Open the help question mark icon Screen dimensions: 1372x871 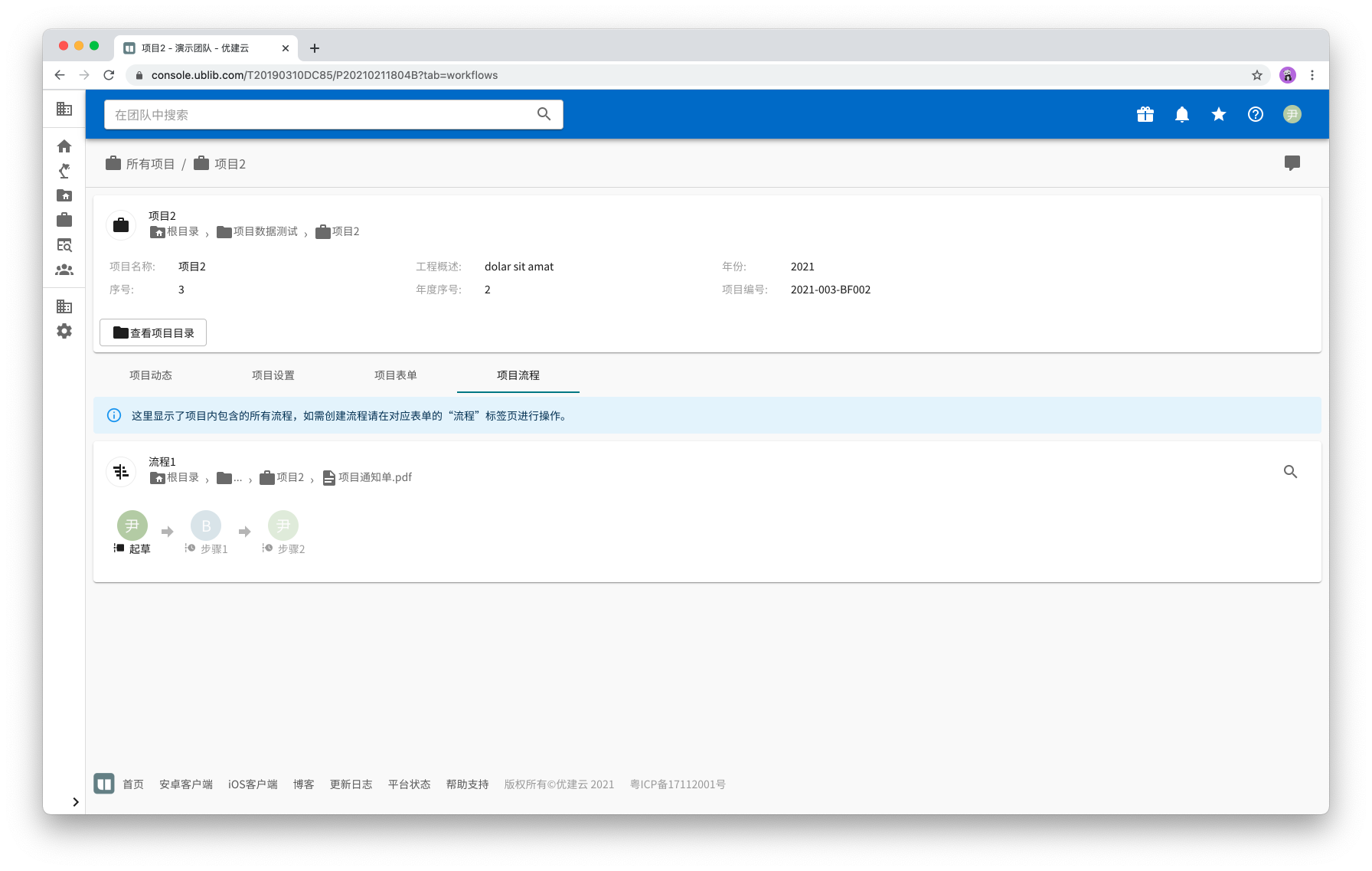coord(1255,115)
